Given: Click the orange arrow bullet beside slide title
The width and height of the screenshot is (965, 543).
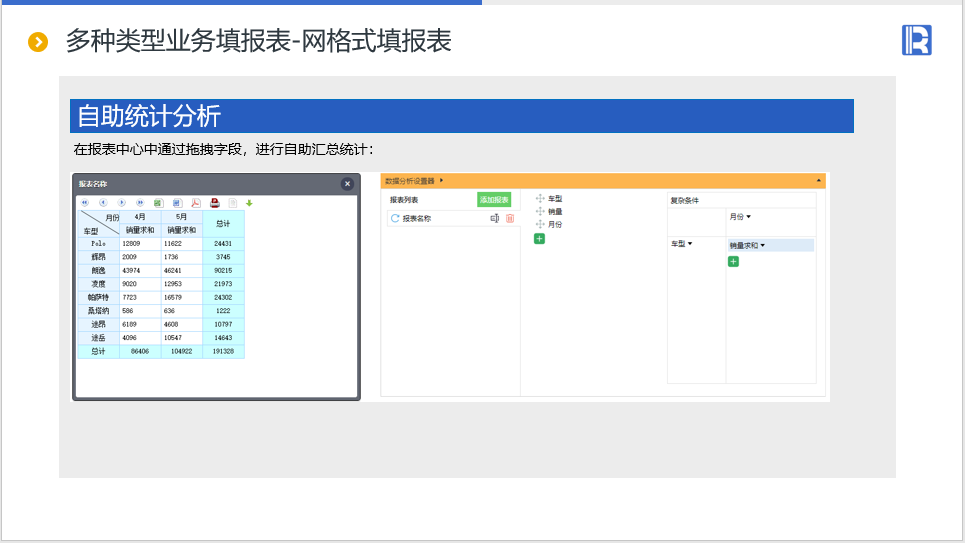Looking at the screenshot, I should click(38, 42).
